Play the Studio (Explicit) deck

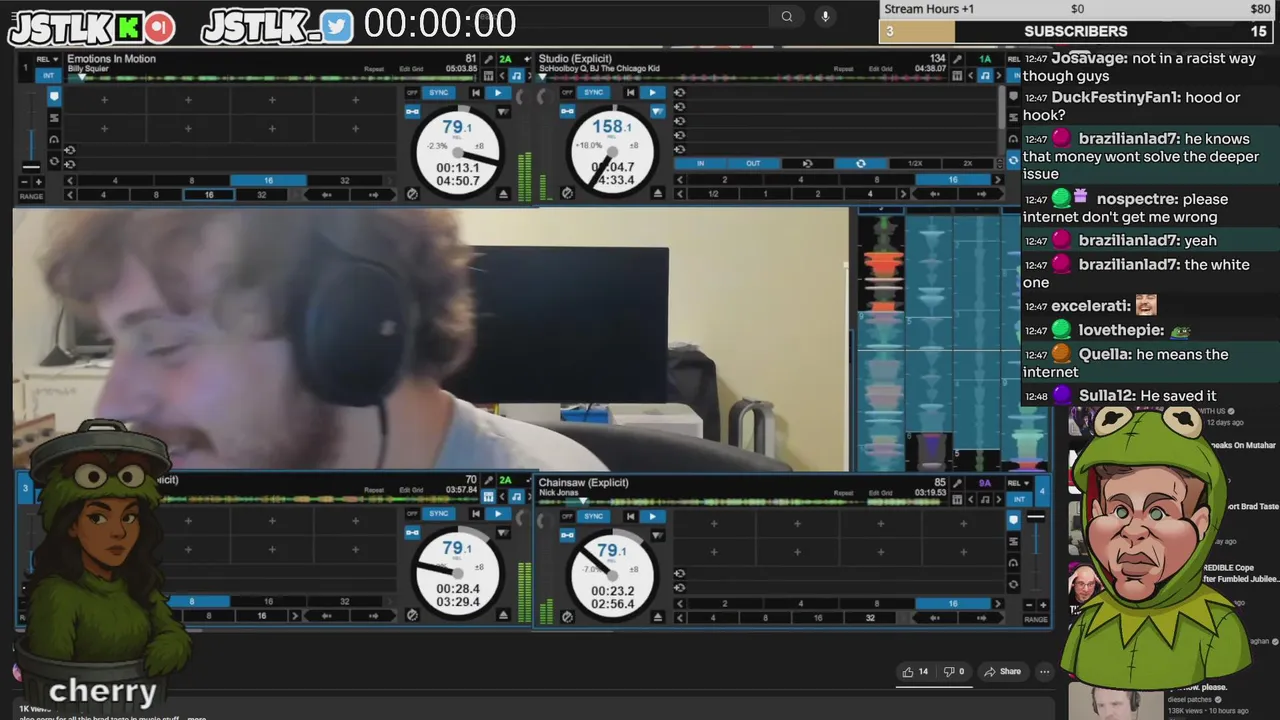[652, 93]
